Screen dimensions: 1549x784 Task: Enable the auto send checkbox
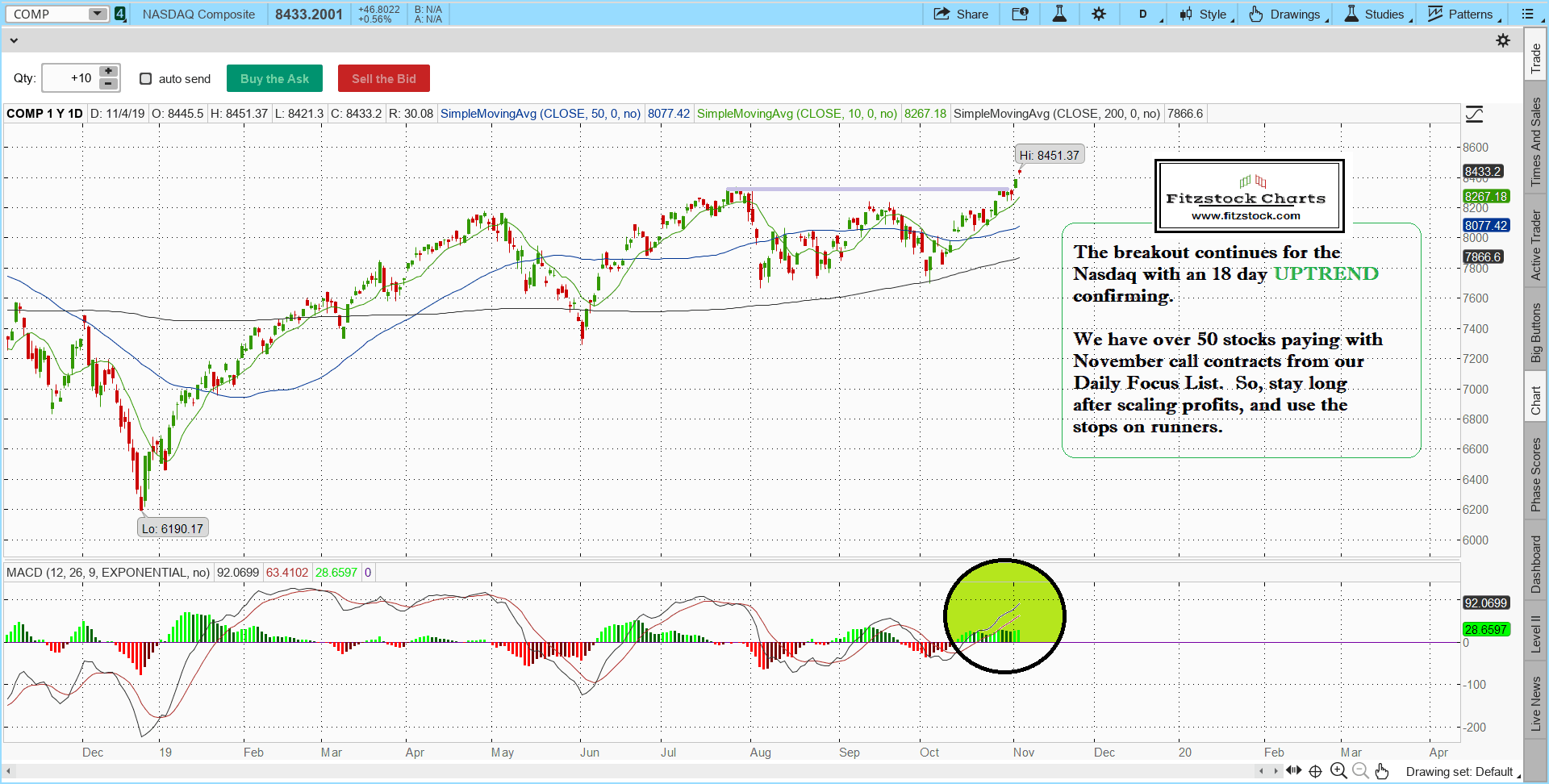click(146, 79)
